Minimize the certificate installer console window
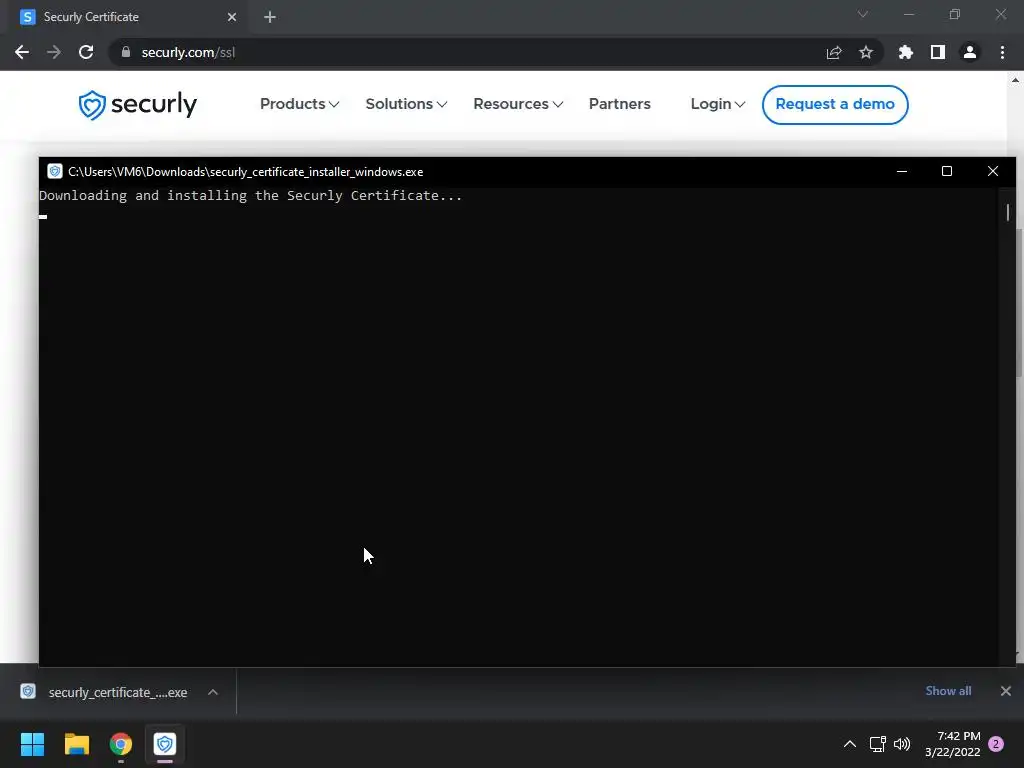Screen dimensions: 1024x768 point(902,171)
